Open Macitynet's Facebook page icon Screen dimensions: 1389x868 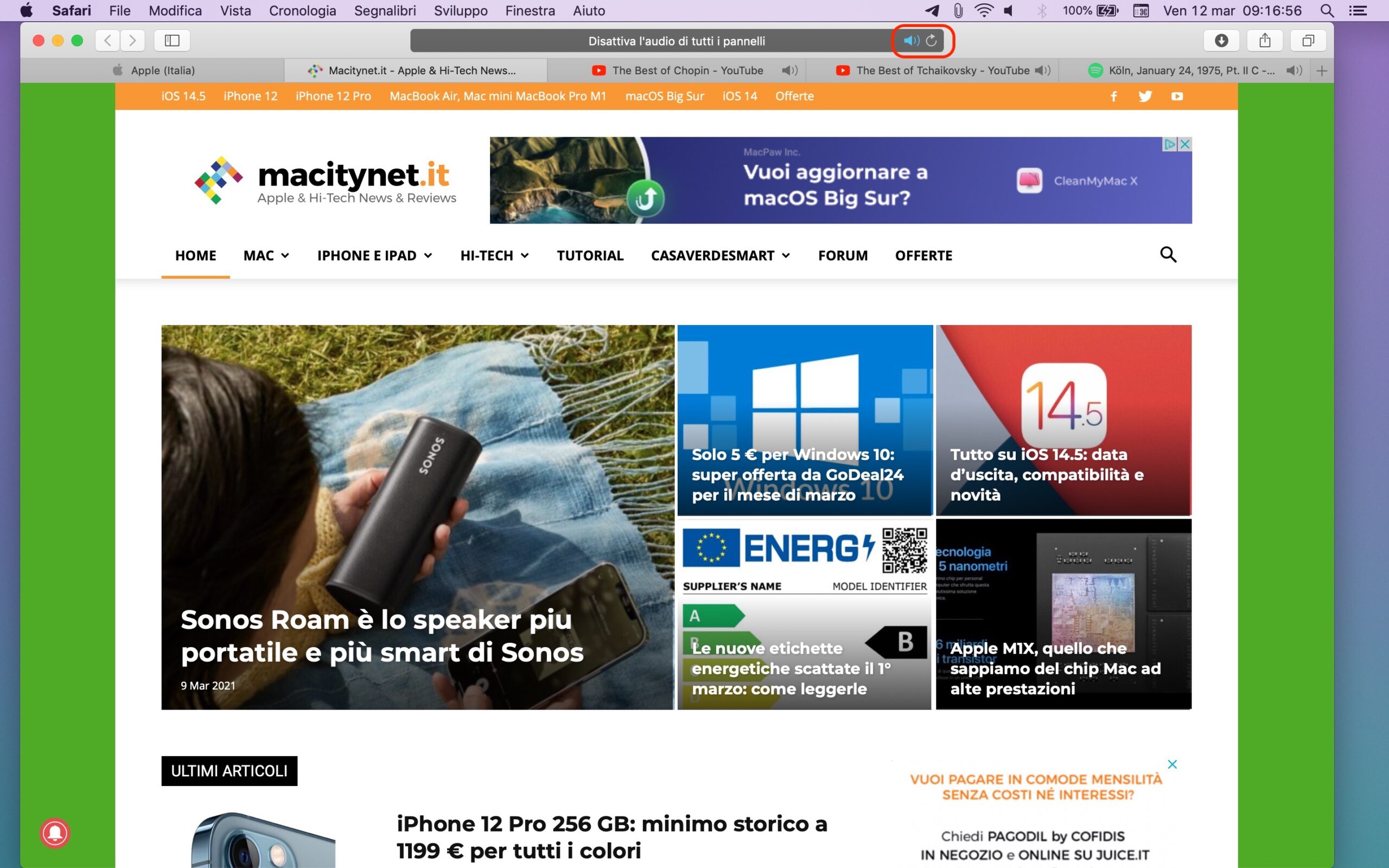click(1113, 97)
